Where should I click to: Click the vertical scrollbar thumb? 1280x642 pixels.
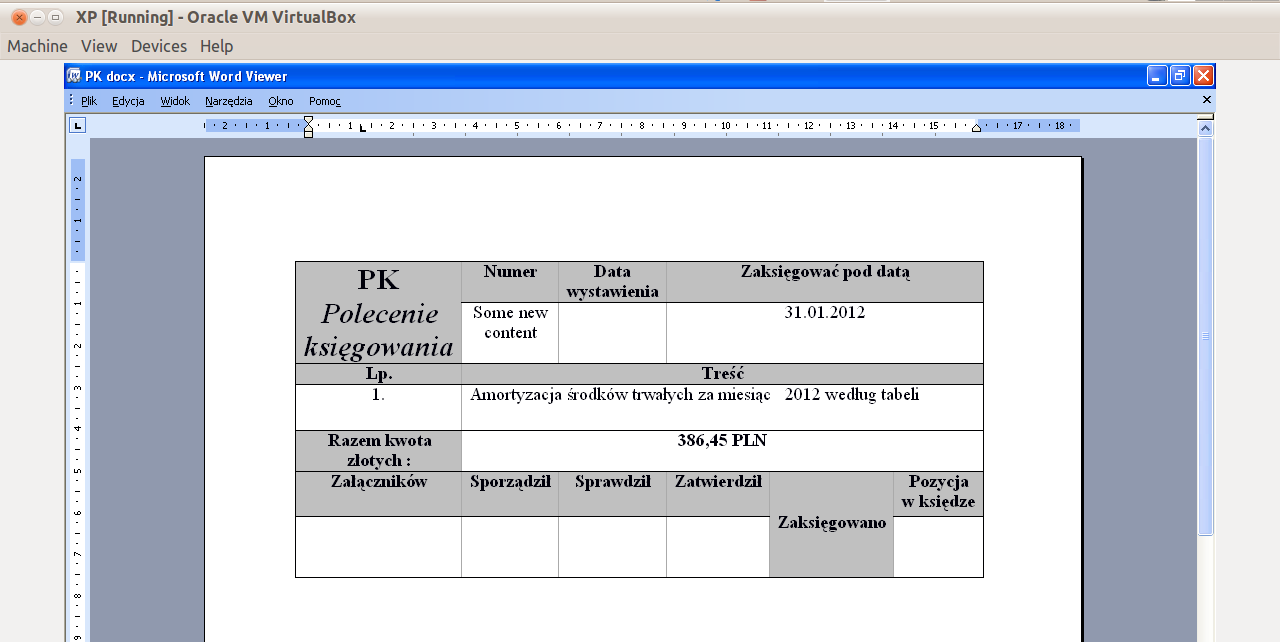[1205, 335]
